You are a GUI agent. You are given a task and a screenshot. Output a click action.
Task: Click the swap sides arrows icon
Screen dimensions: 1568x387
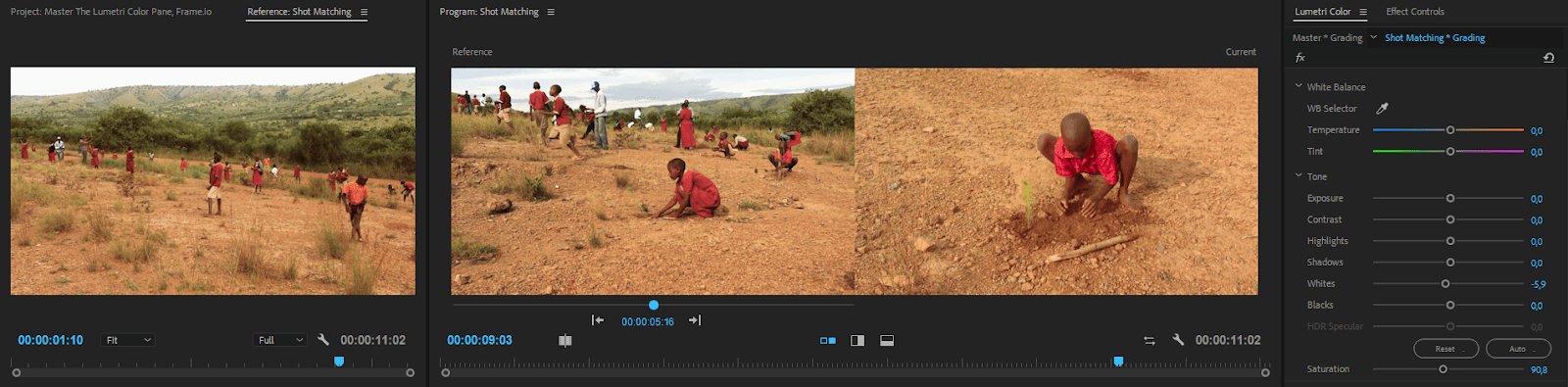click(1149, 340)
